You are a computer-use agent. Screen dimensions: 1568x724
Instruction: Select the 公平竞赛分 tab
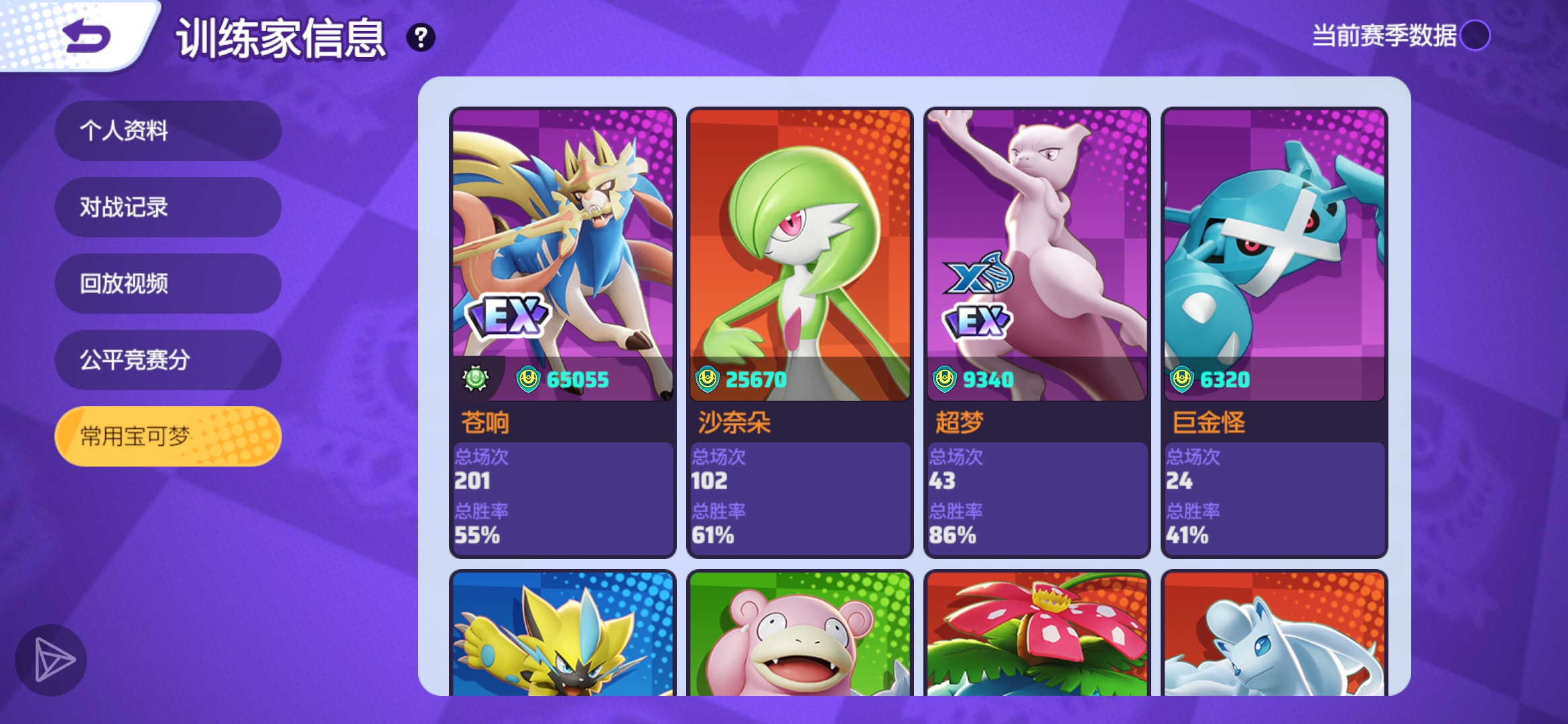pos(168,360)
